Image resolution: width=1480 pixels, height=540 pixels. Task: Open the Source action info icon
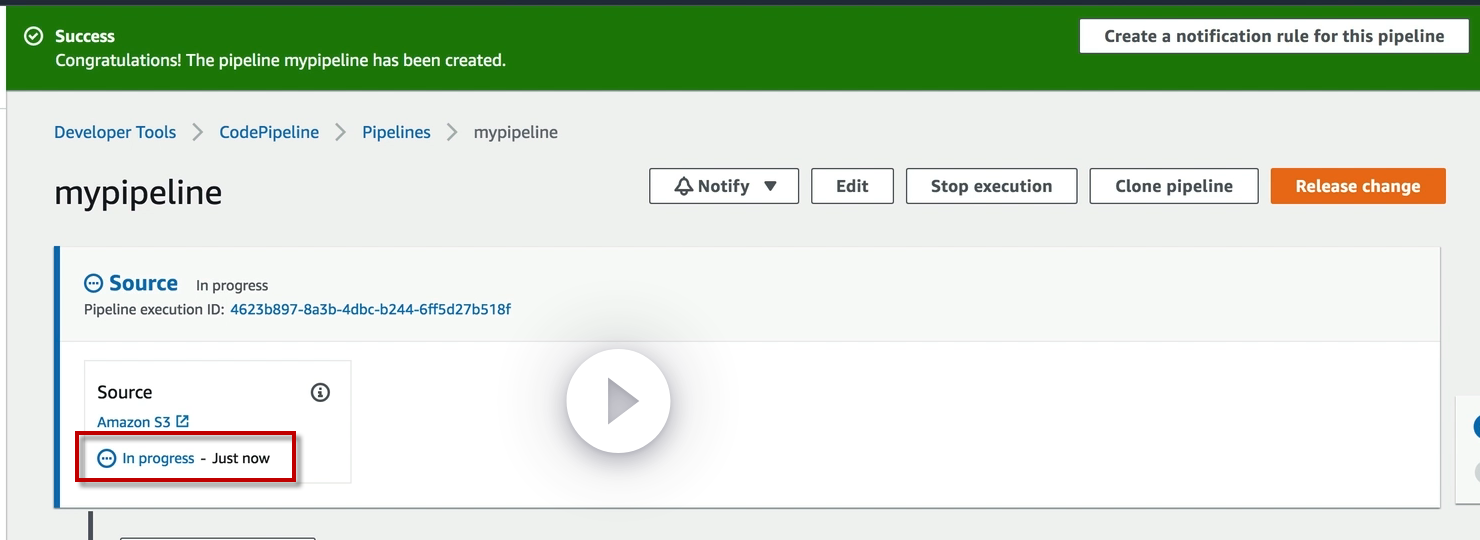click(x=320, y=392)
